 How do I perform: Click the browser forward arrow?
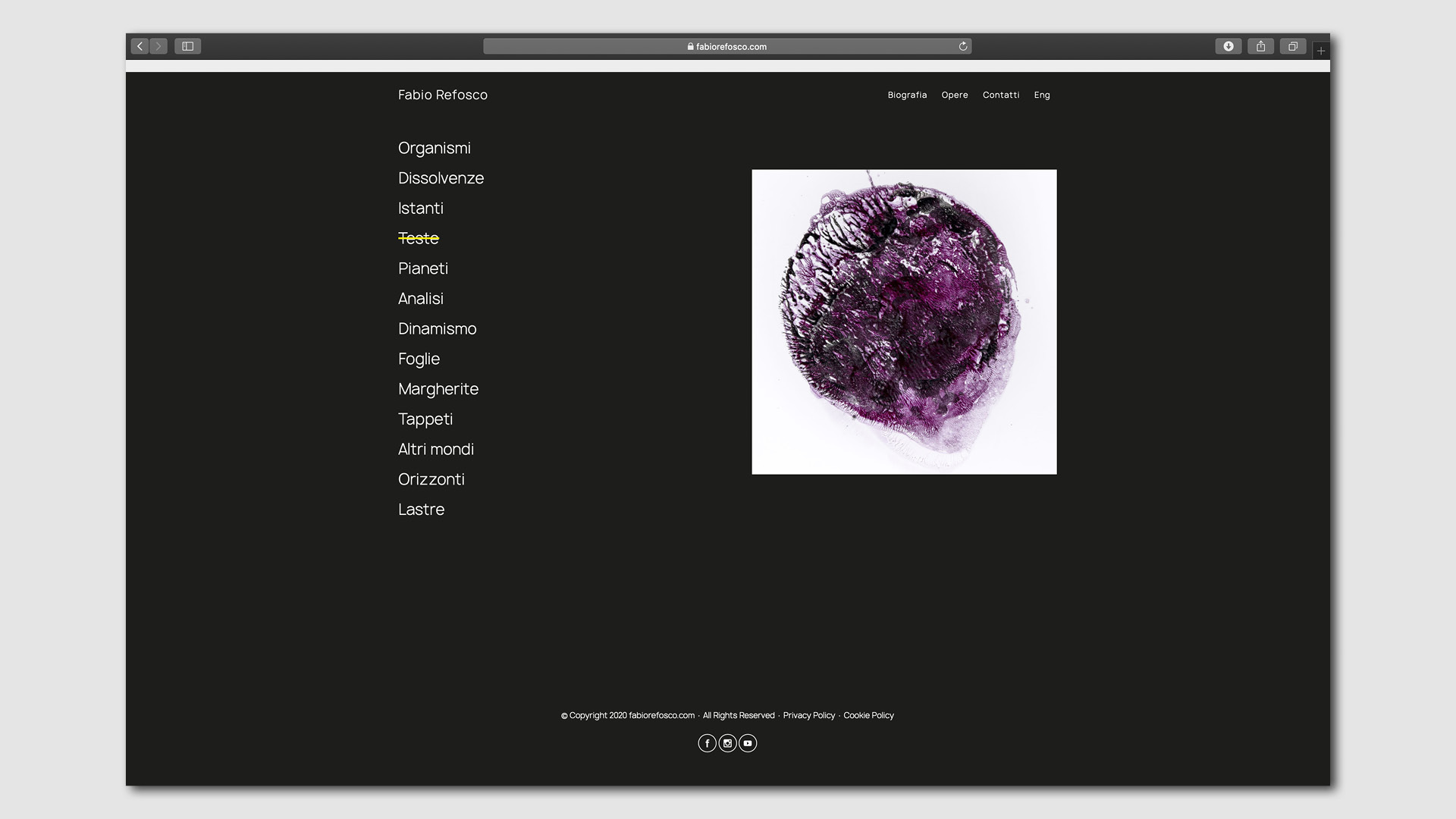158,46
